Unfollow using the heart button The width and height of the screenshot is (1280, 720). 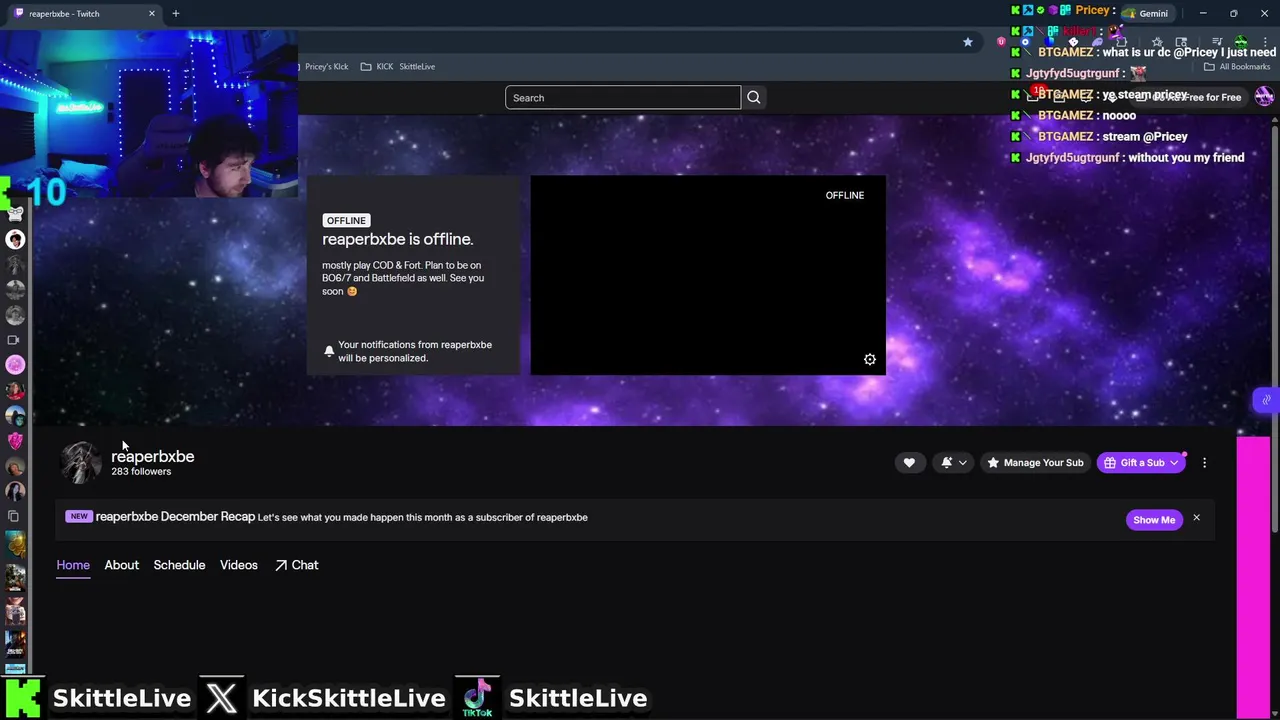point(909,462)
